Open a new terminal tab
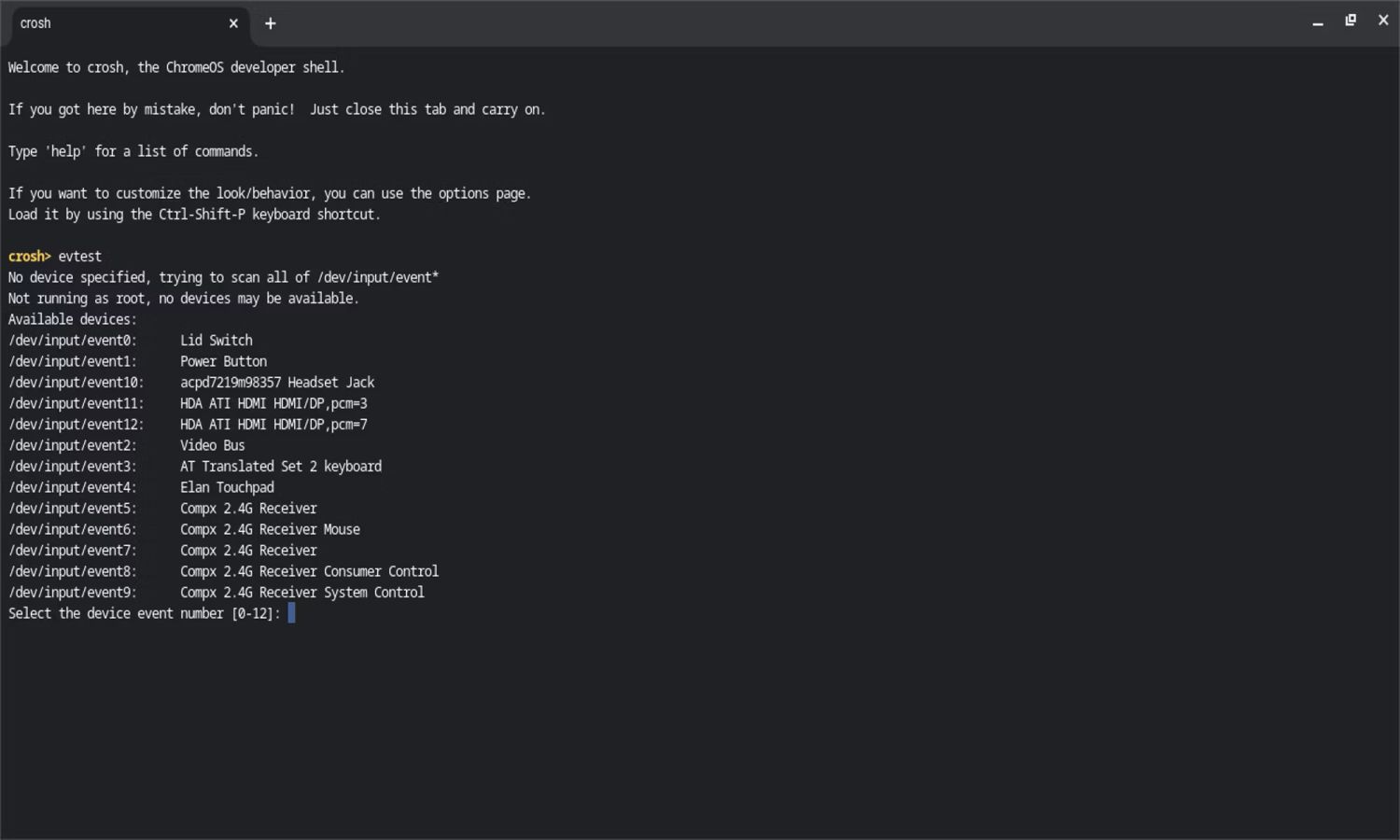The height and width of the screenshot is (840, 1400). 271,23
